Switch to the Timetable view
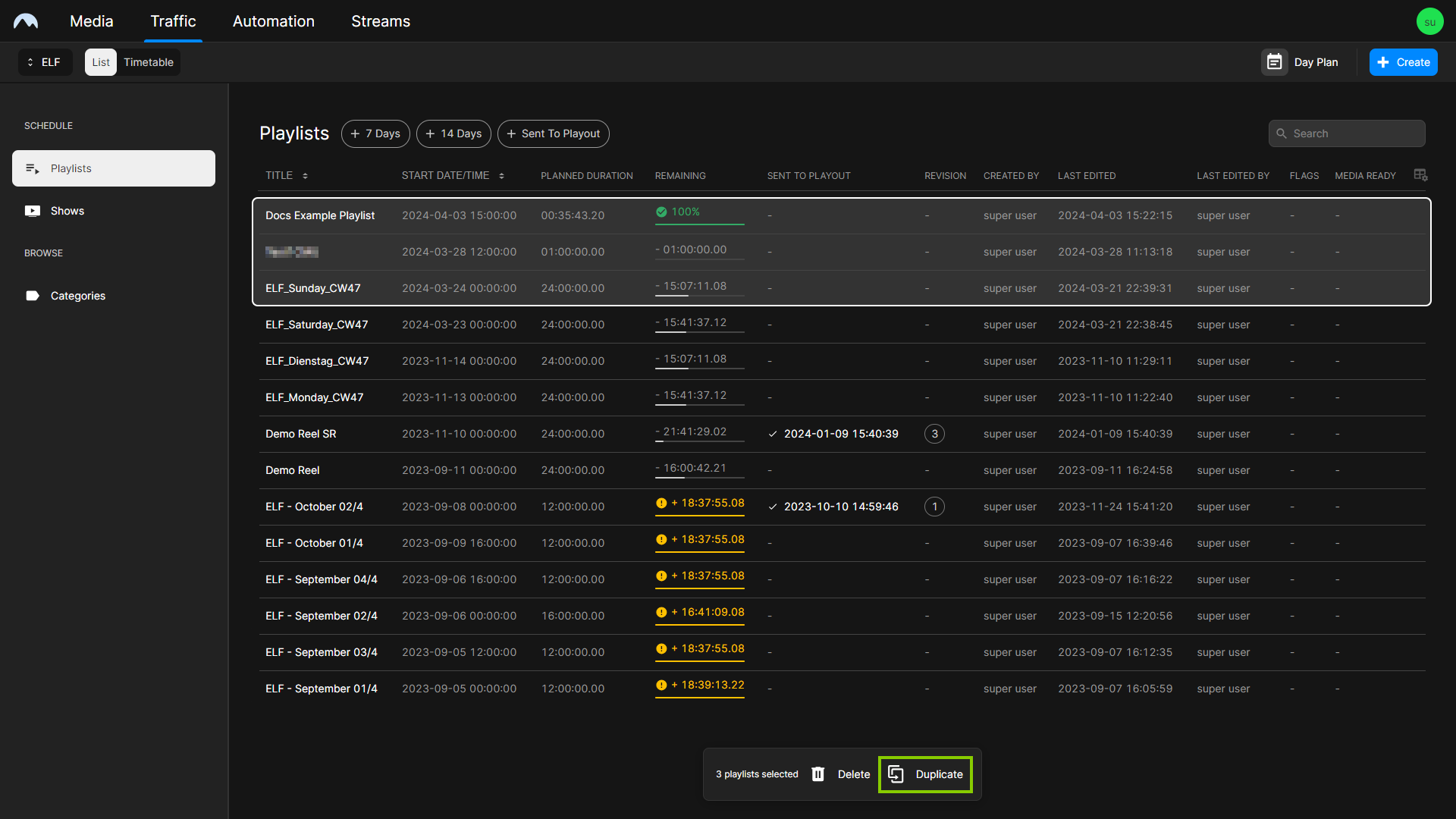1456x819 pixels. [x=148, y=62]
